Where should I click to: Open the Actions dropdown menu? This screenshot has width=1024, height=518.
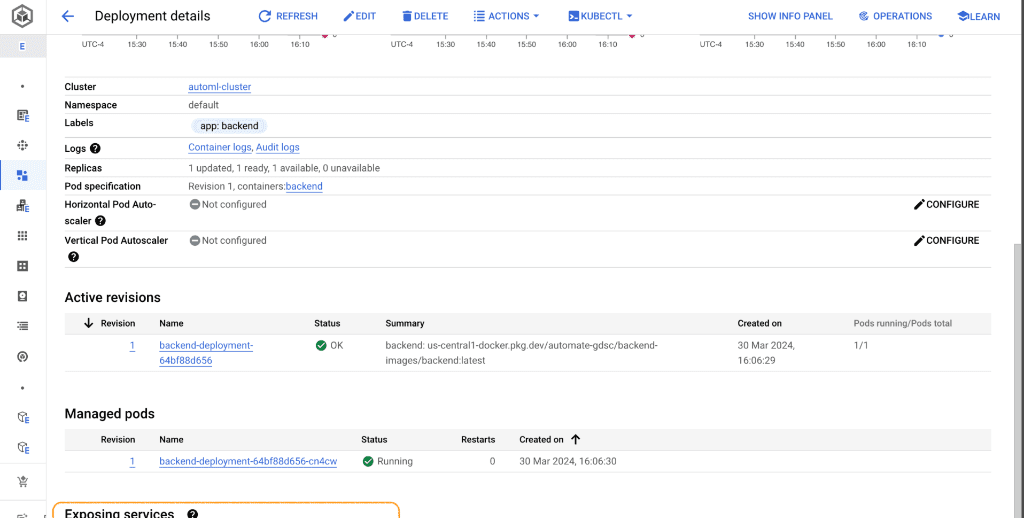pyautogui.click(x=506, y=16)
